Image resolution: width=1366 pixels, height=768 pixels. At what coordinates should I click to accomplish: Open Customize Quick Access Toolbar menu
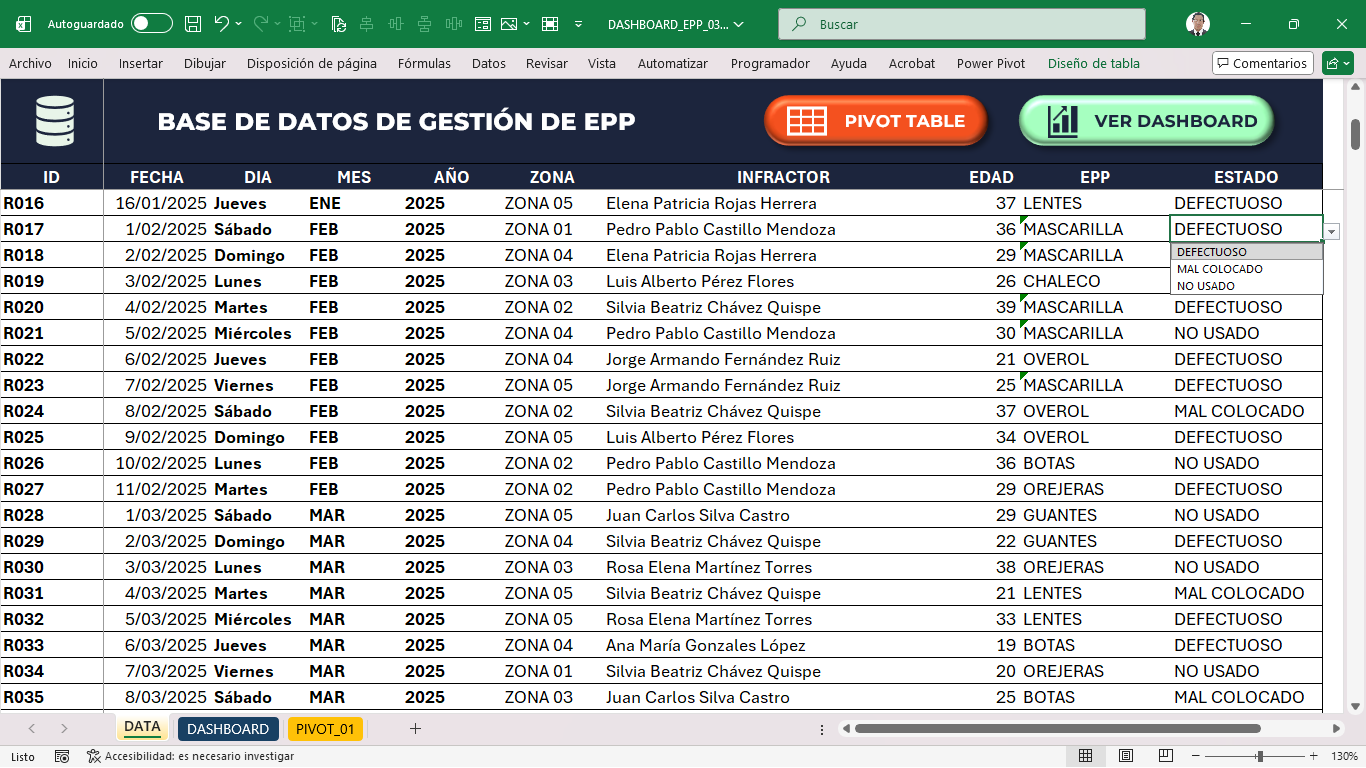[x=577, y=24]
